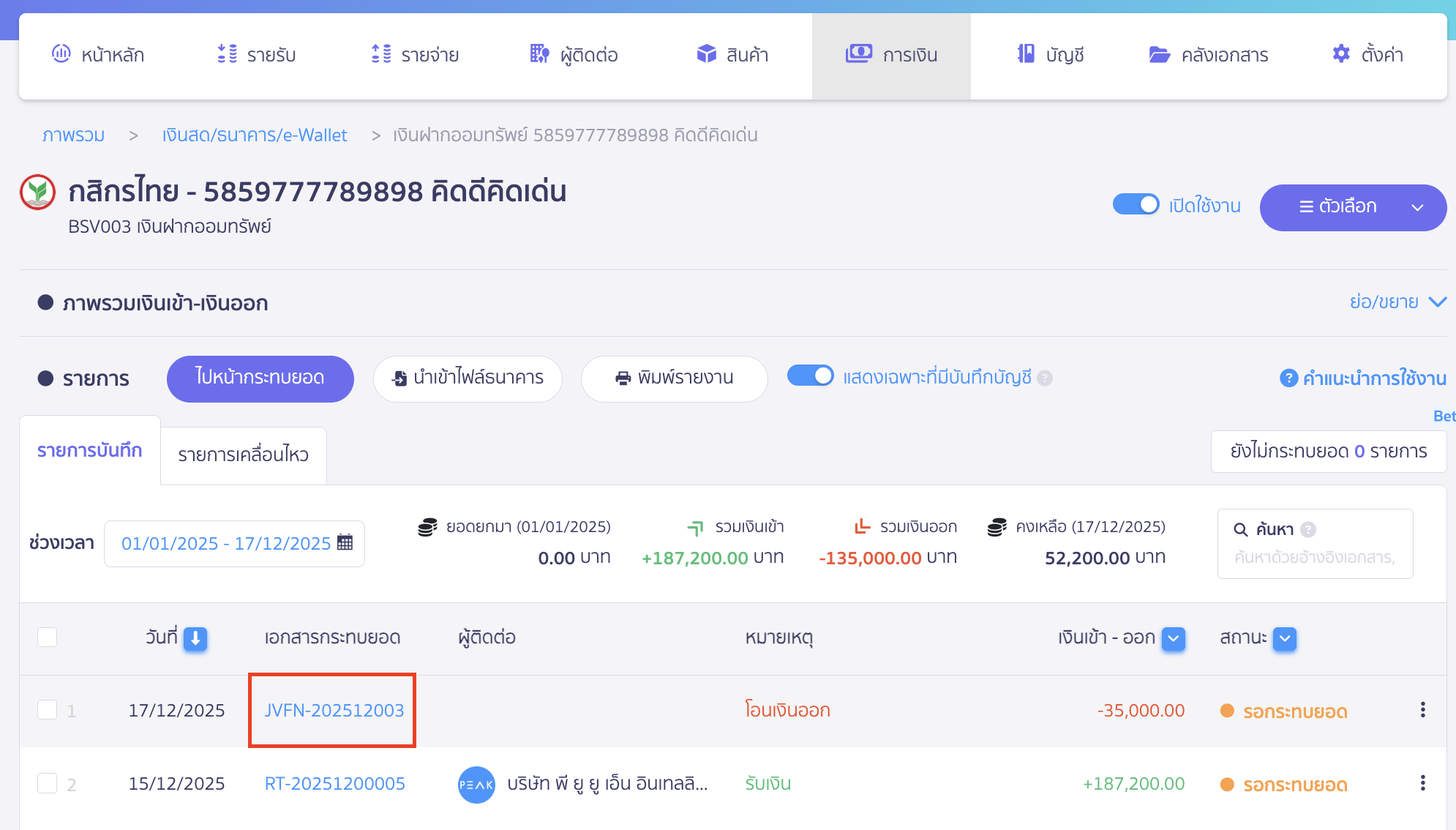Click the ไปหน้ากระทบยอด reconciliation button

click(260, 378)
